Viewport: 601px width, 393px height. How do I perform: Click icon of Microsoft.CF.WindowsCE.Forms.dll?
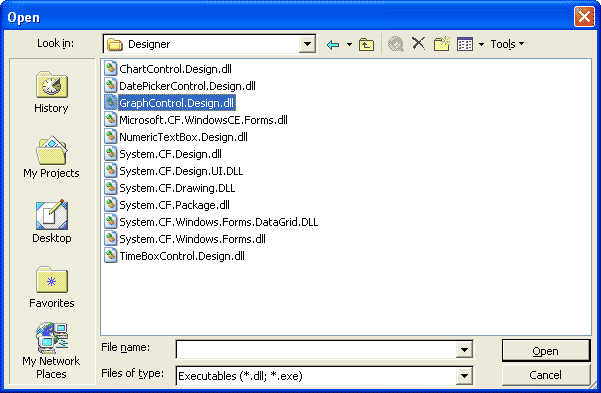[x=111, y=120]
